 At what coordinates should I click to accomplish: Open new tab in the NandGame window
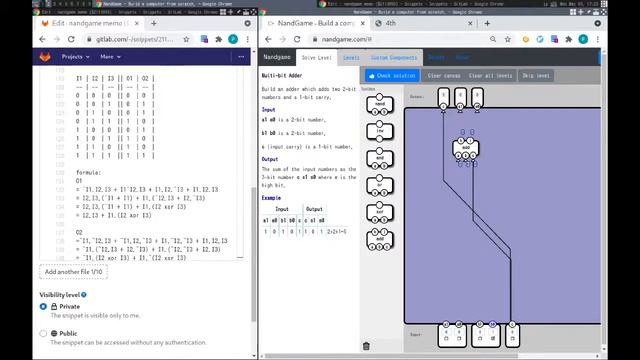487,24
